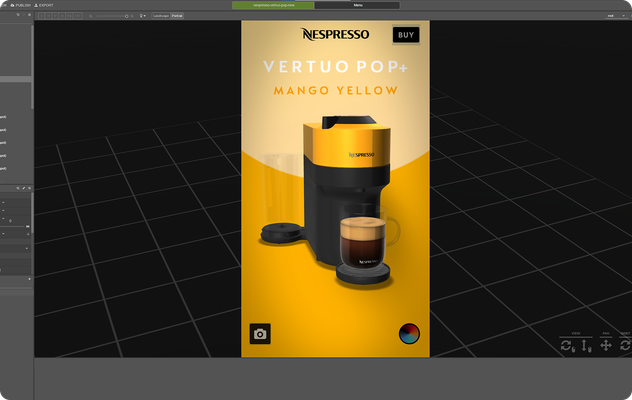Click the zoom slider handle in the toolbar

pyautogui.click(x=127, y=16)
